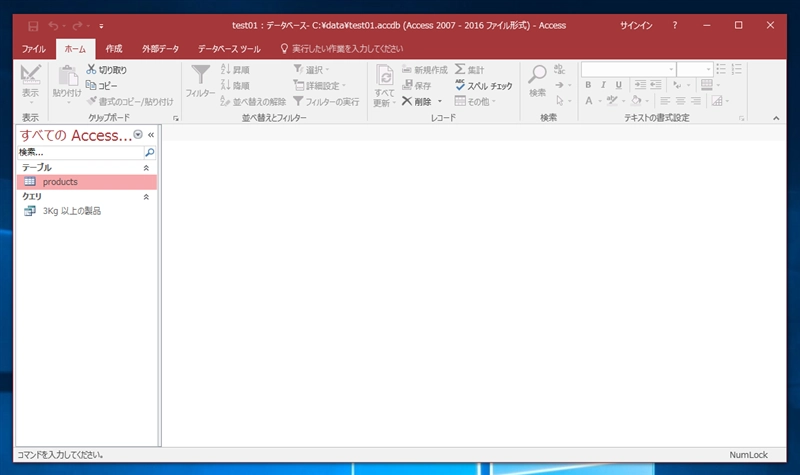Sort with 昇順 ascending button
The width and height of the screenshot is (800, 475).
pyautogui.click(x=235, y=69)
